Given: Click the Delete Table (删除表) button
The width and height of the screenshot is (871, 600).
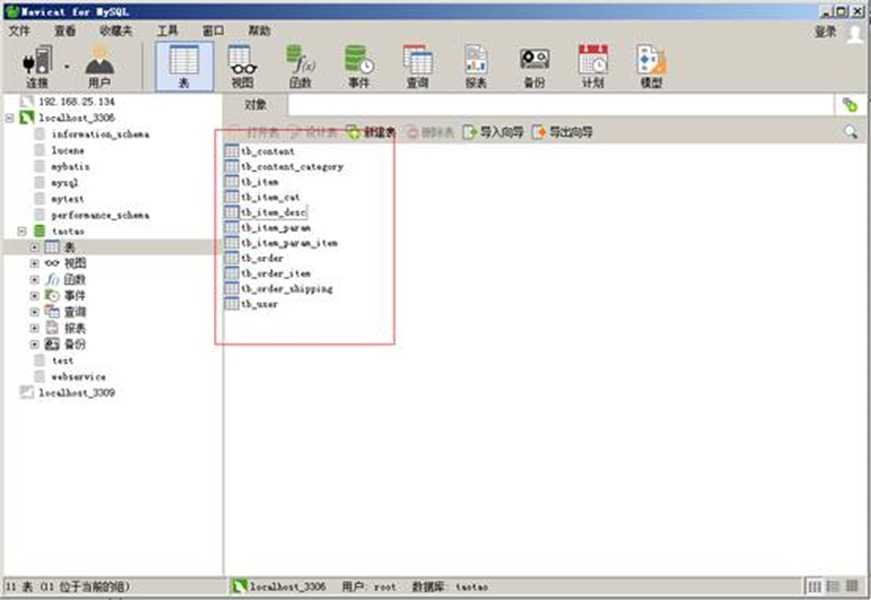Looking at the screenshot, I should [x=431, y=132].
